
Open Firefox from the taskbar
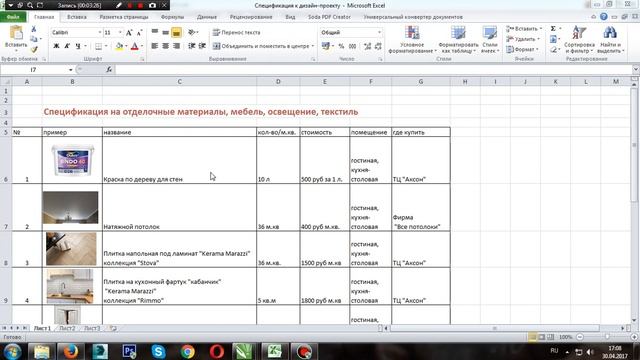[x=71, y=351]
